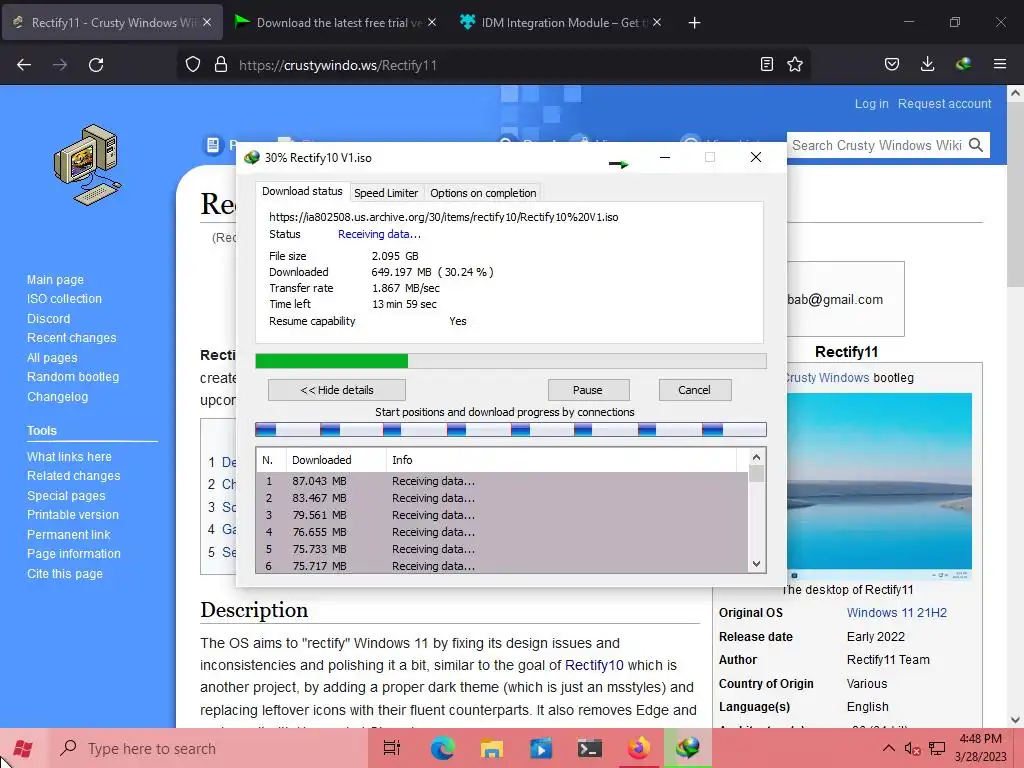The width and height of the screenshot is (1024, 768).
Task: Click the browser address bar
Action: point(493,65)
